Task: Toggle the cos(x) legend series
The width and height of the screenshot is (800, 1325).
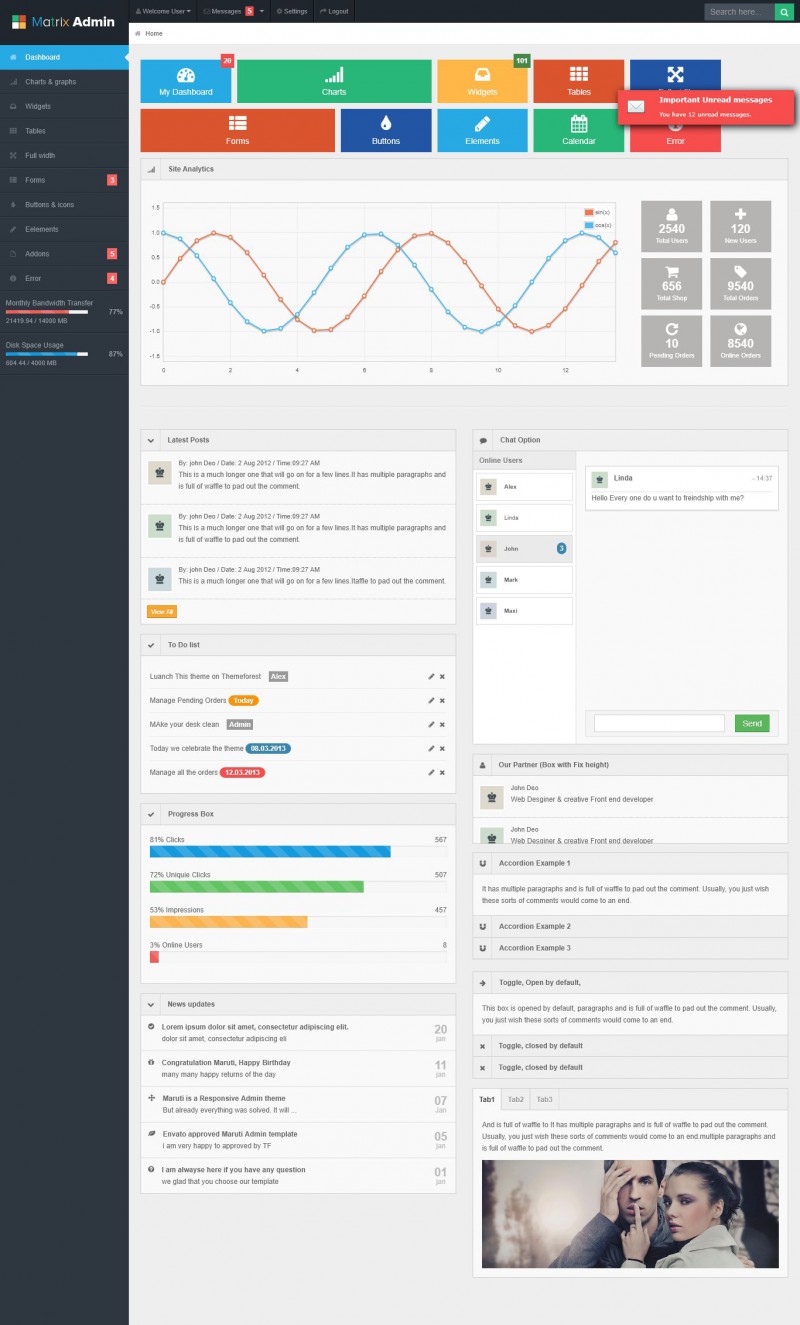Action: pyautogui.click(x=598, y=225)
